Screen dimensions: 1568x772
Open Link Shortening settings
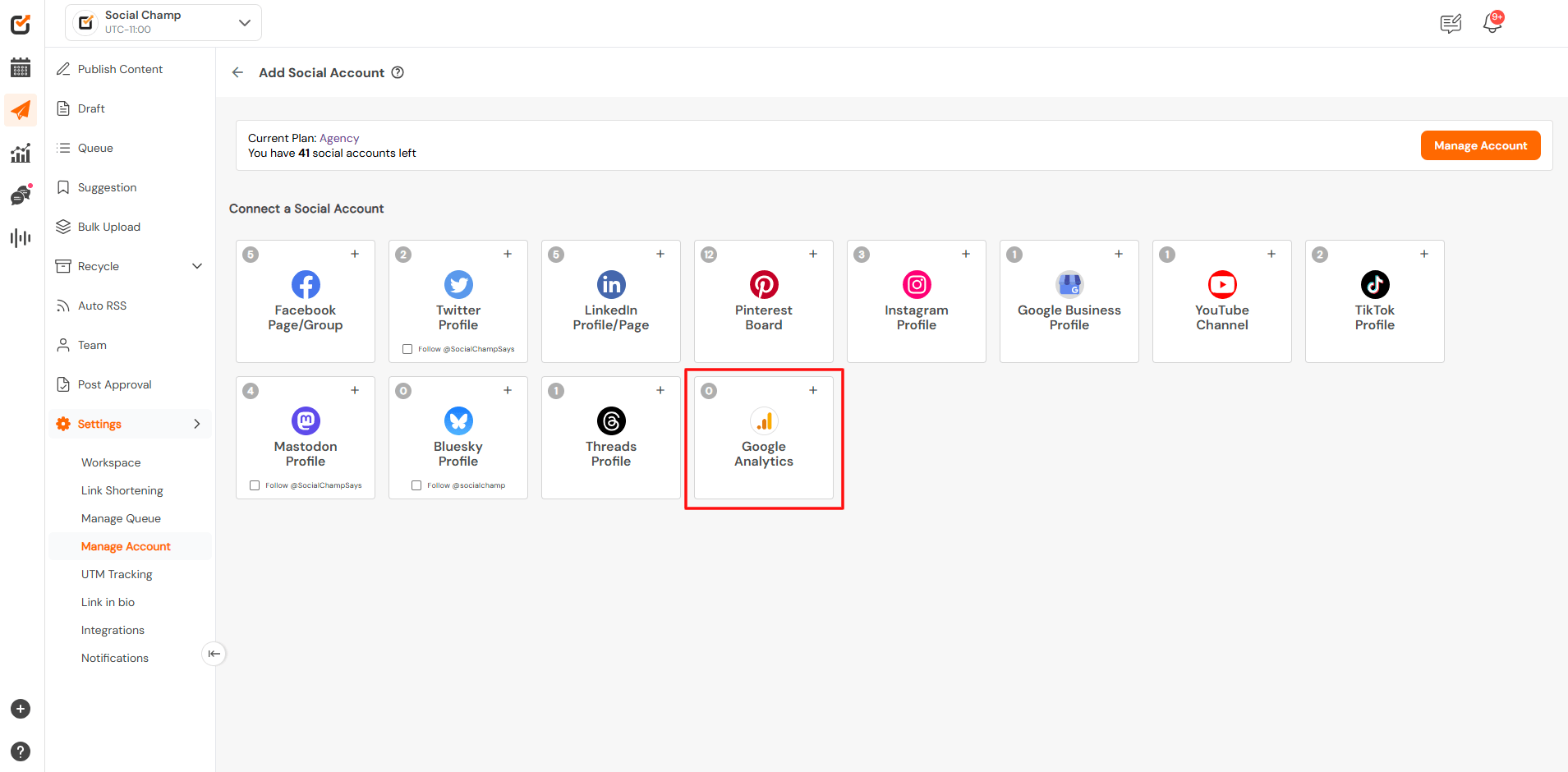(x=122, y=490)
